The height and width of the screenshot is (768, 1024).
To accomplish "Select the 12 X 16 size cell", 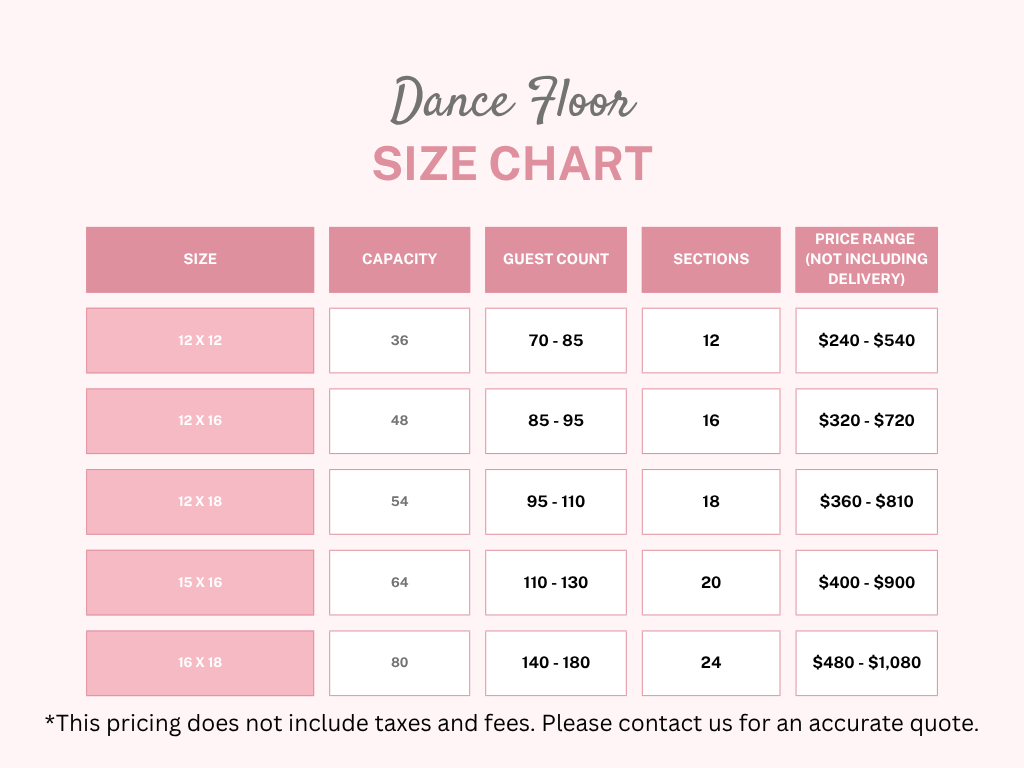I will click(x=200, y=421).
